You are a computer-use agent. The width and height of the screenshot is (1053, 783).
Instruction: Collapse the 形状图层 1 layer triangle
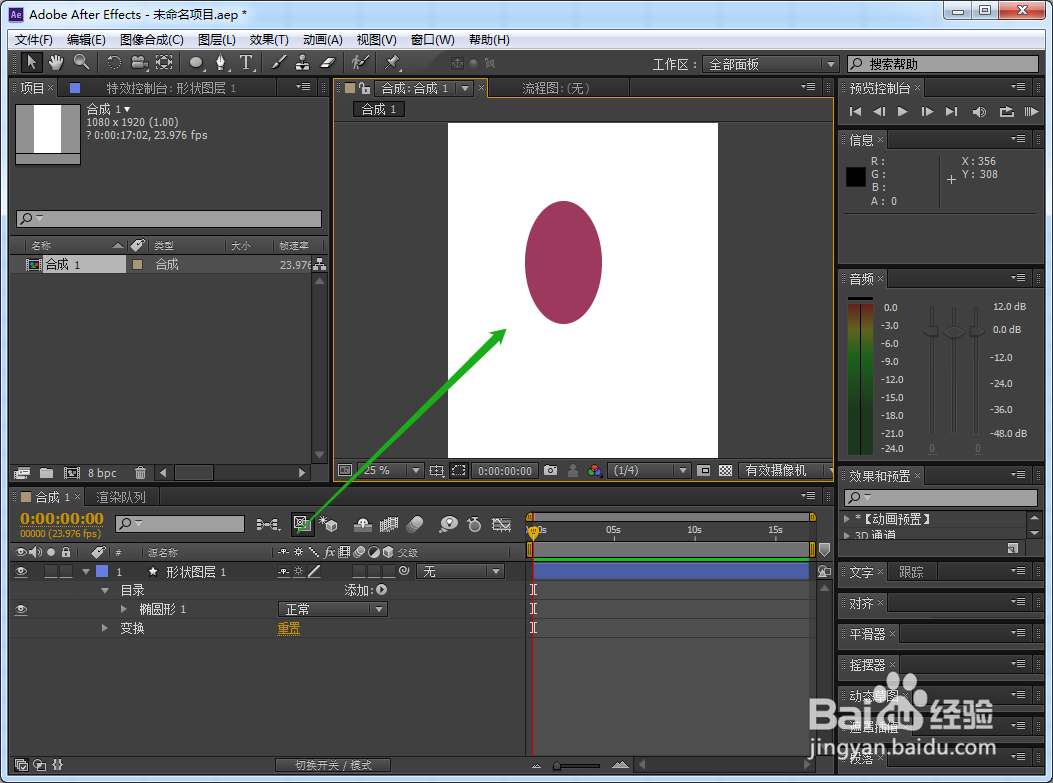85,571
